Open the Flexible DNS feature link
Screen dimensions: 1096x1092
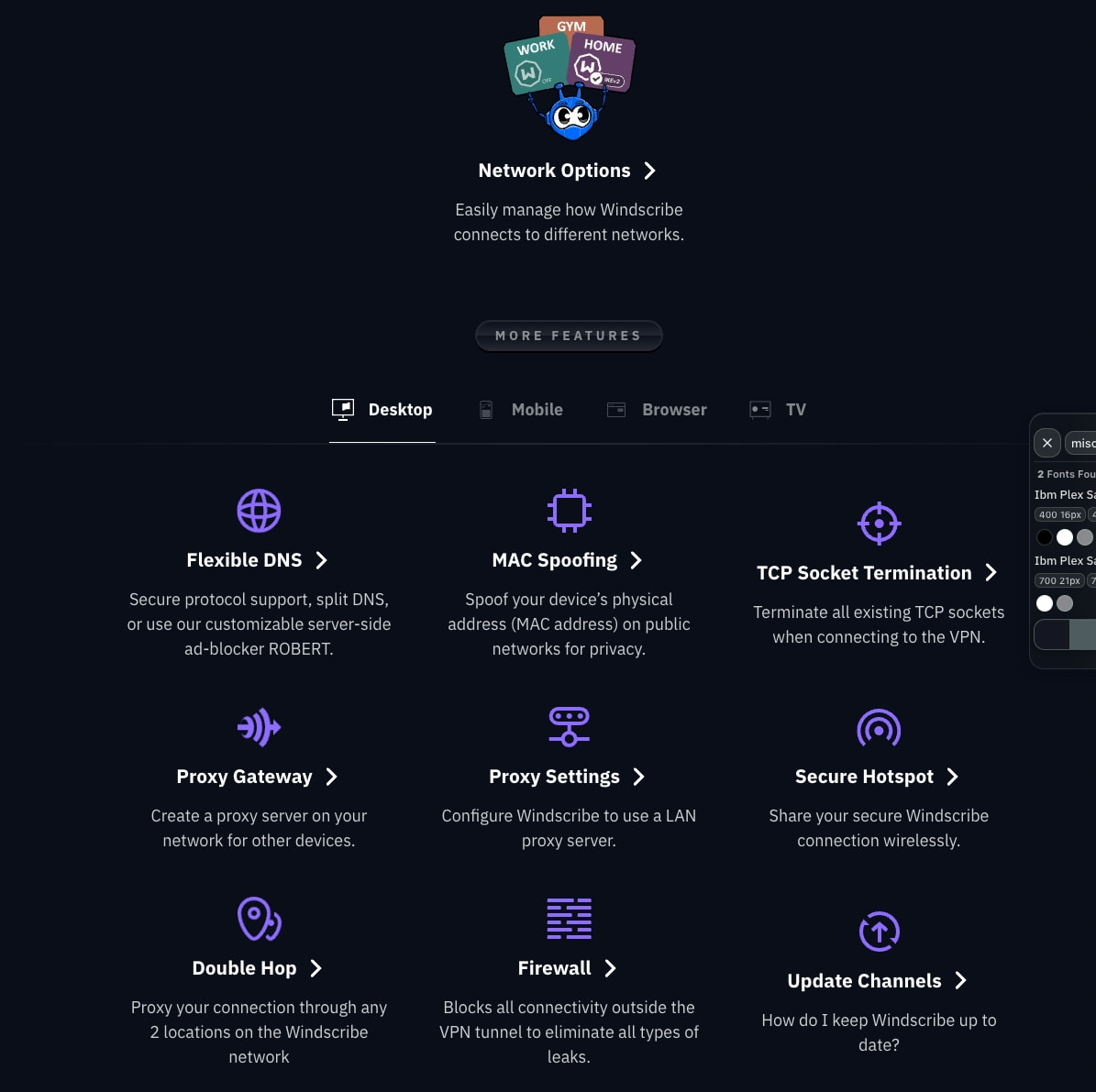click(244, 560)
